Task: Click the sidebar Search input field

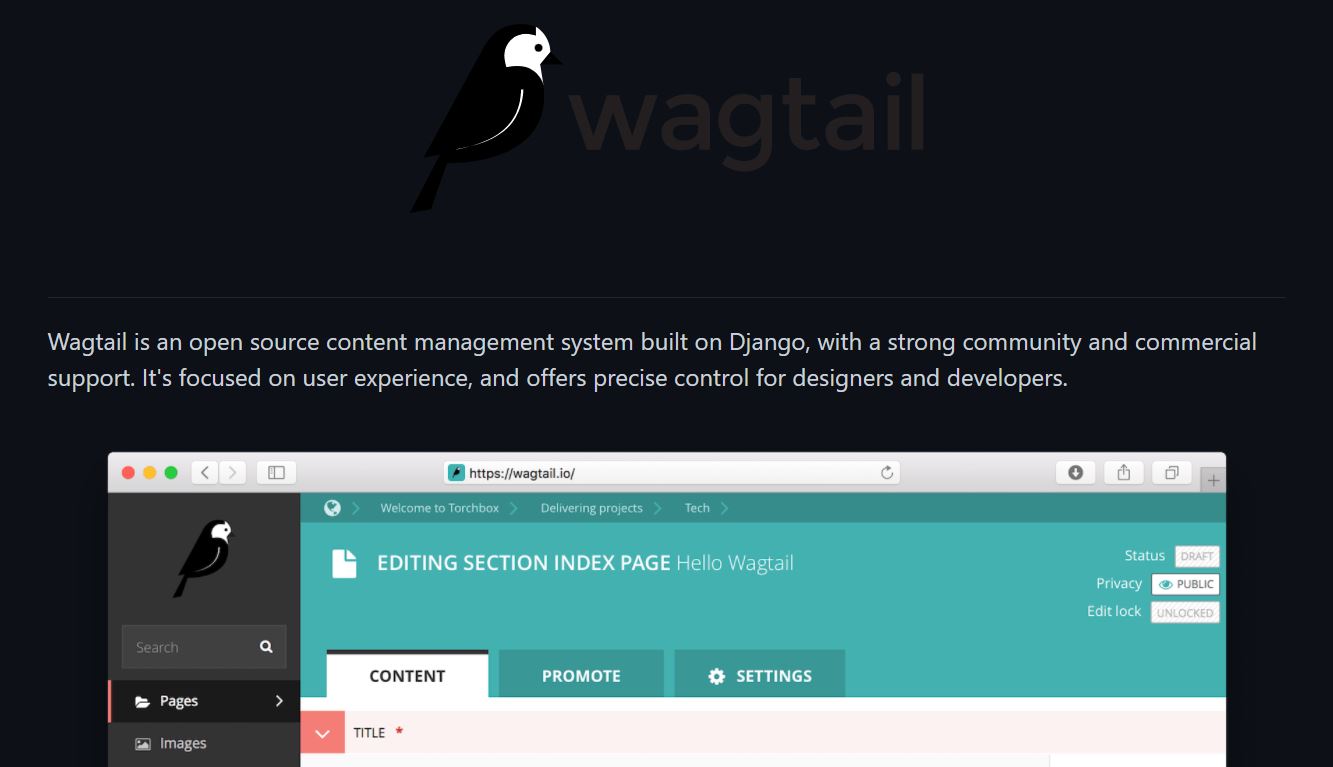Action: click(204, 647)
